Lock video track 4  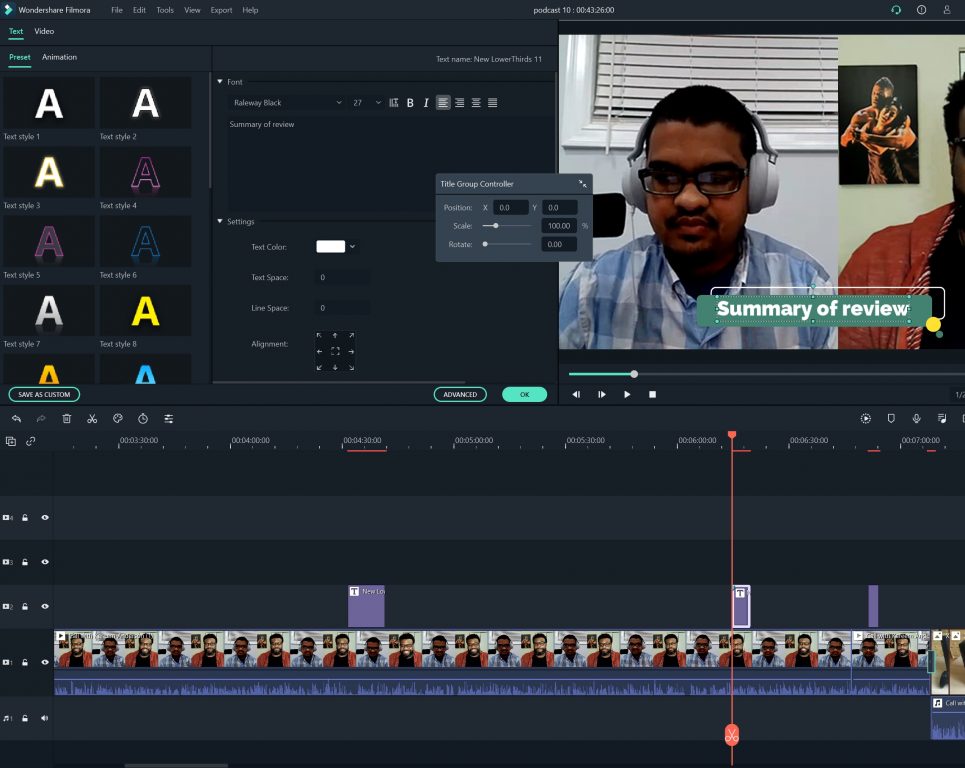tap(25, 518)
